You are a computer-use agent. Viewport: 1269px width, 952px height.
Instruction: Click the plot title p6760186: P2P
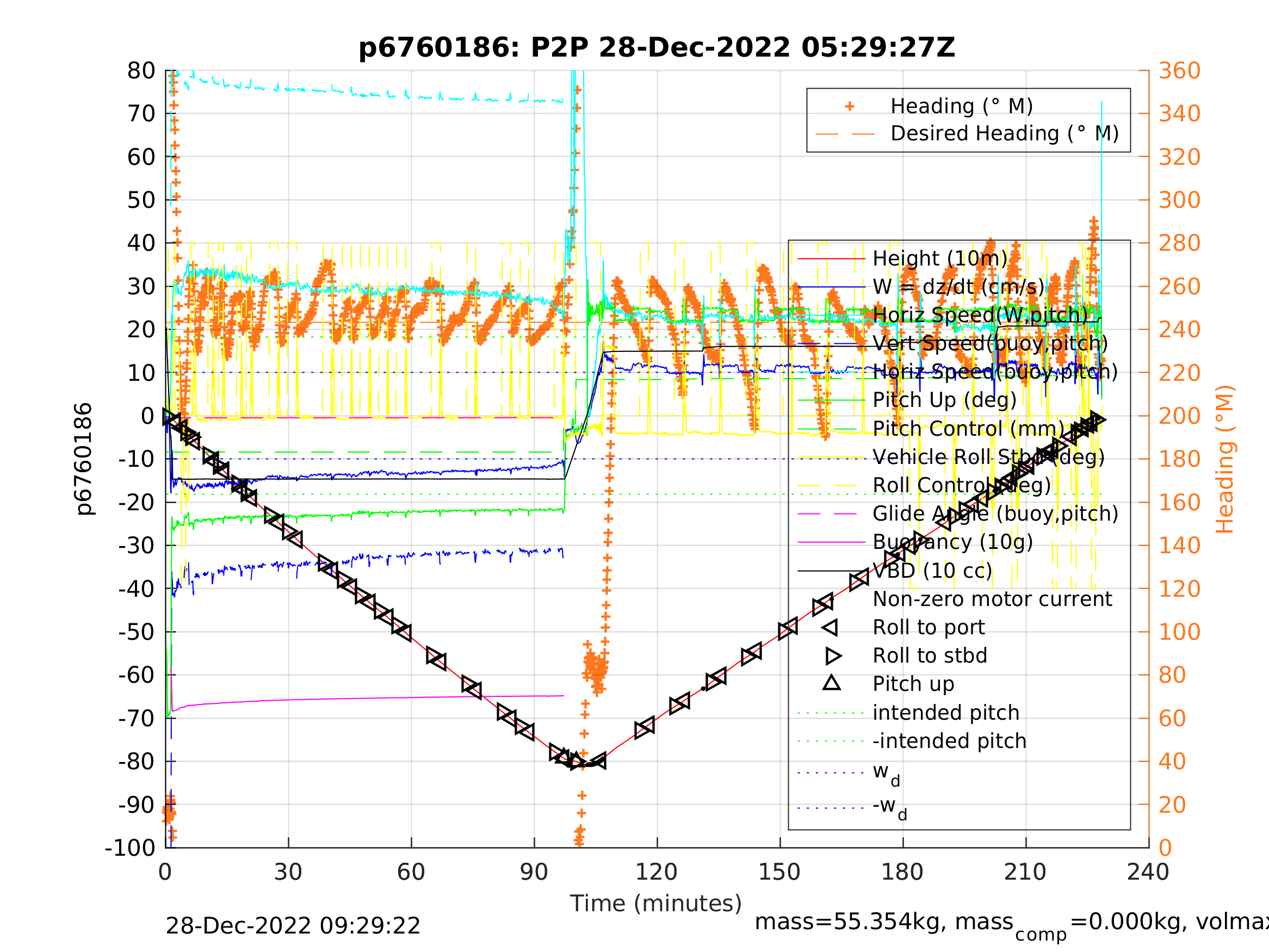click(x=657, y=48)
